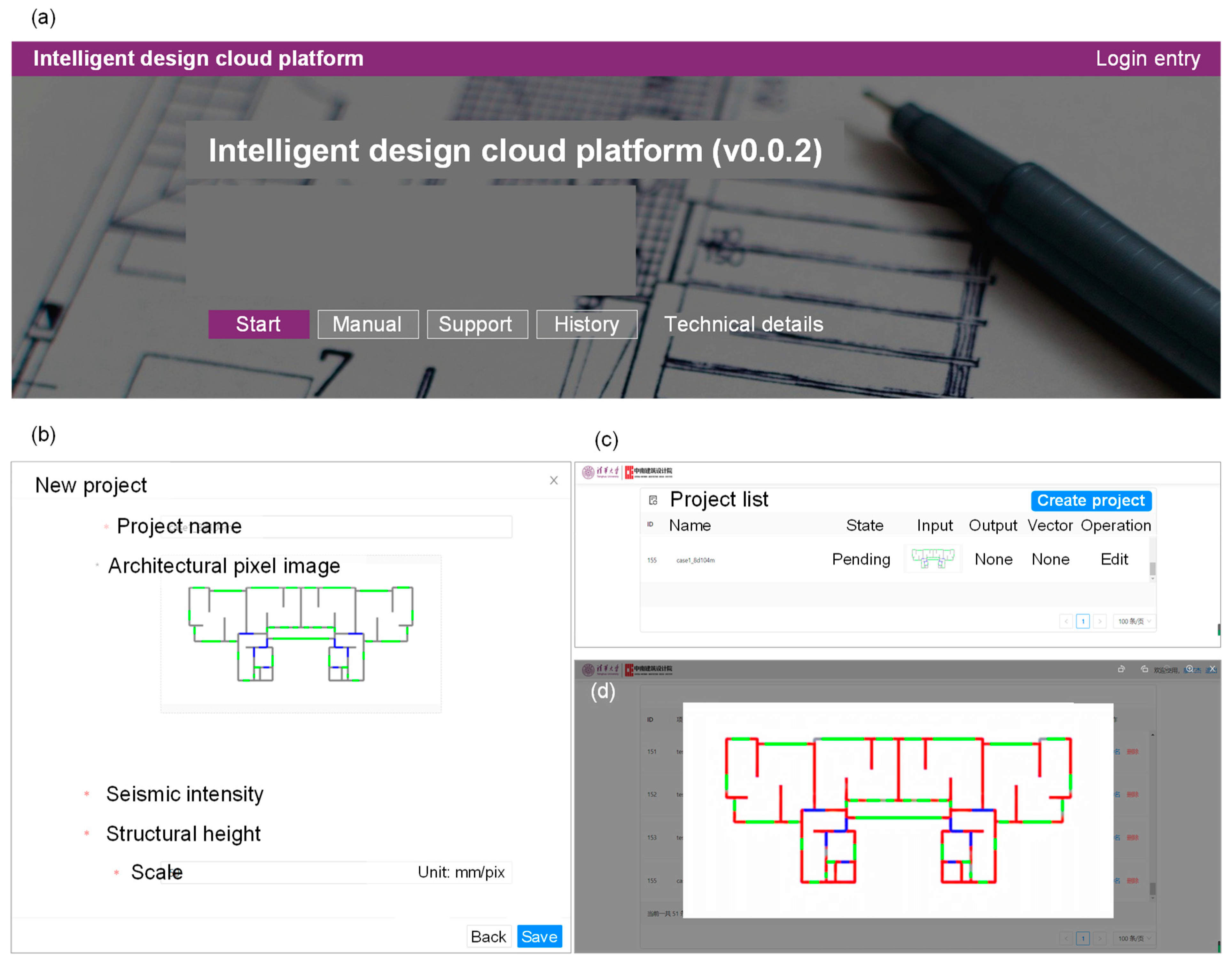The height and width of the screenshot is (963, 1232).
Task: Open input thumbnail for case1_8d104m
Action: click(933, 559)
